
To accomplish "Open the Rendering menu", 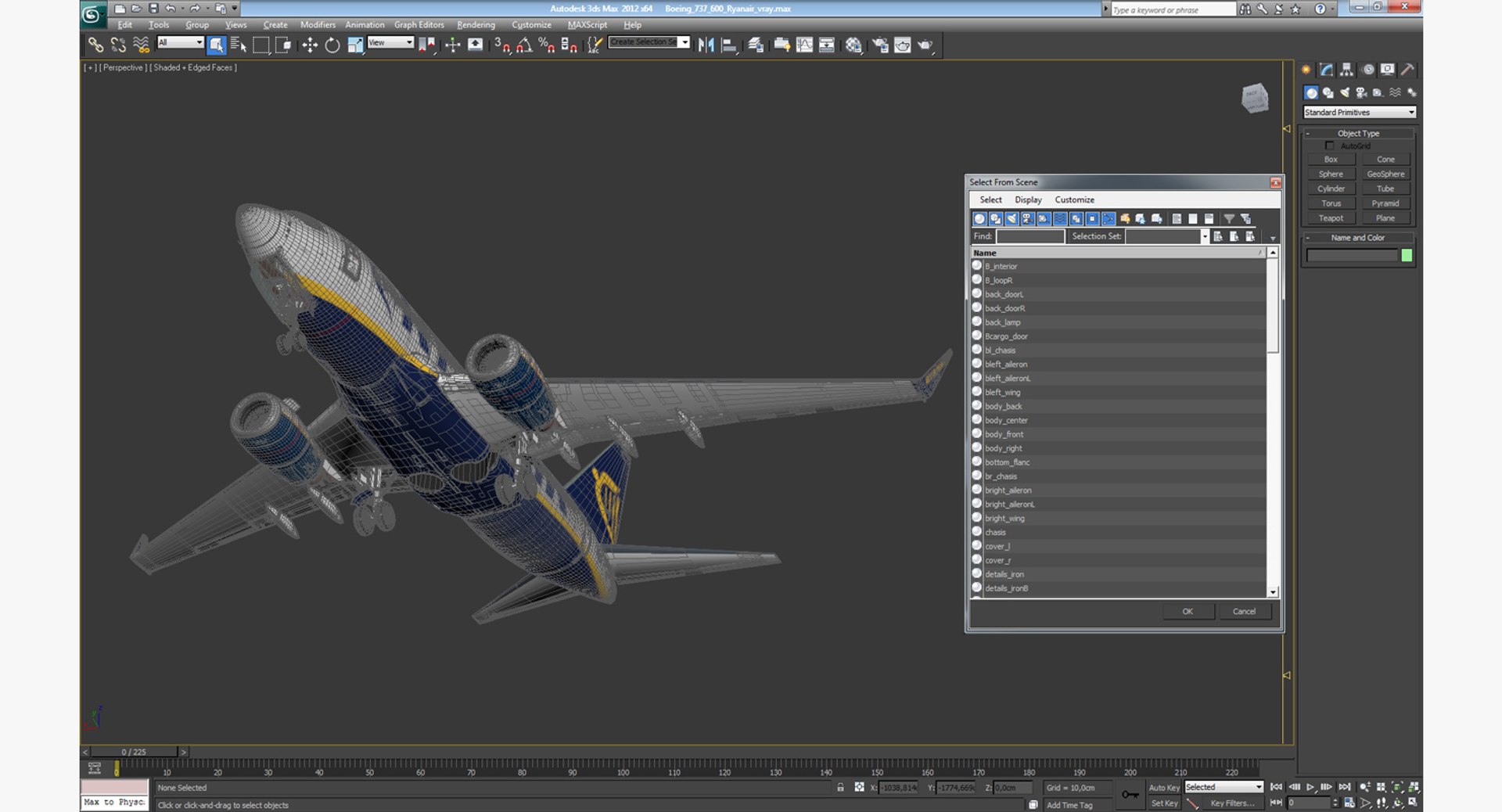I will click(476, 25).
